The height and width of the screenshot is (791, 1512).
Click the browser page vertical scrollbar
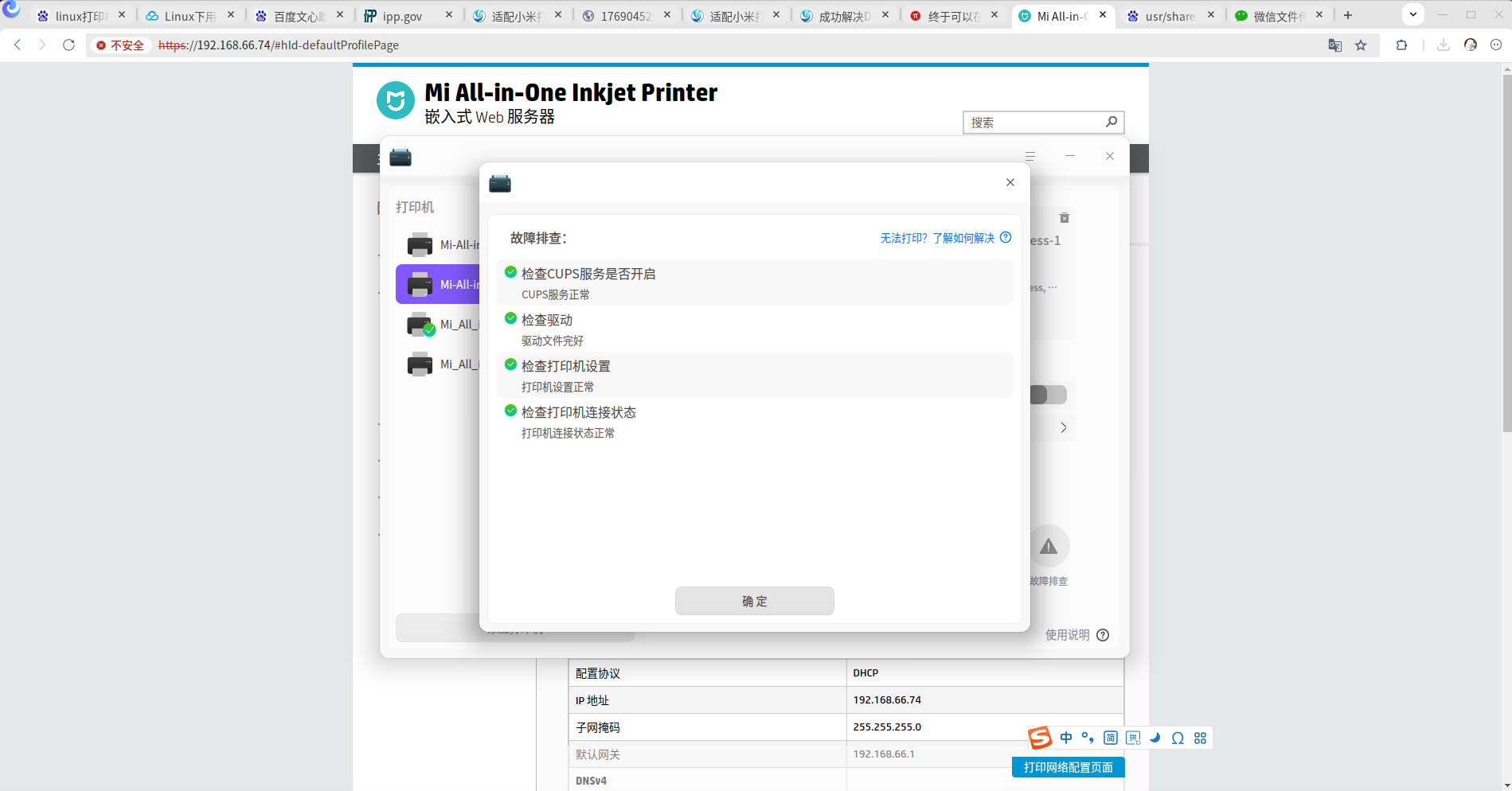point(1506,255)
